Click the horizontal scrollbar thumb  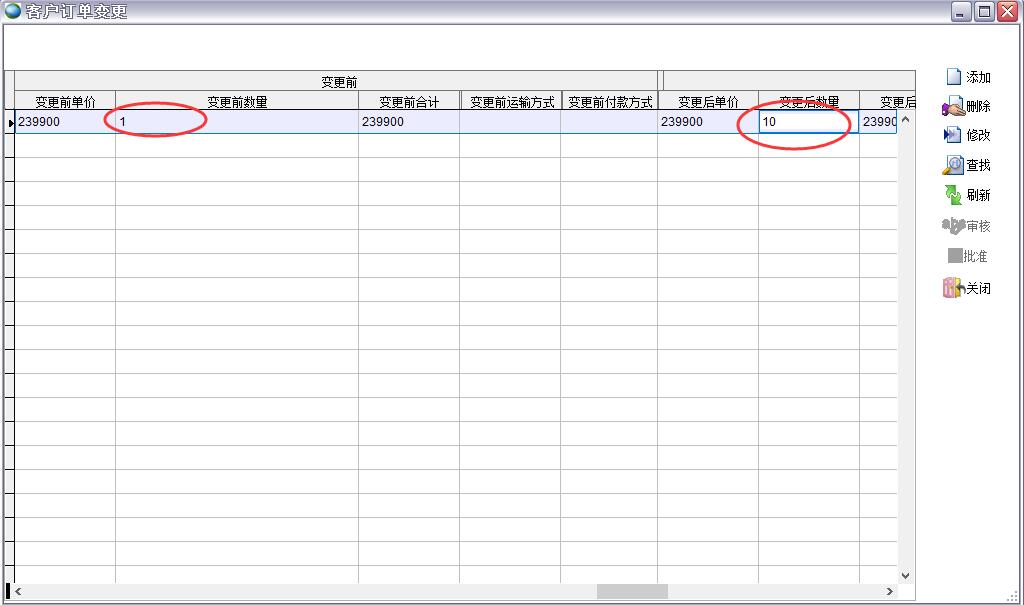coord(632,591)
